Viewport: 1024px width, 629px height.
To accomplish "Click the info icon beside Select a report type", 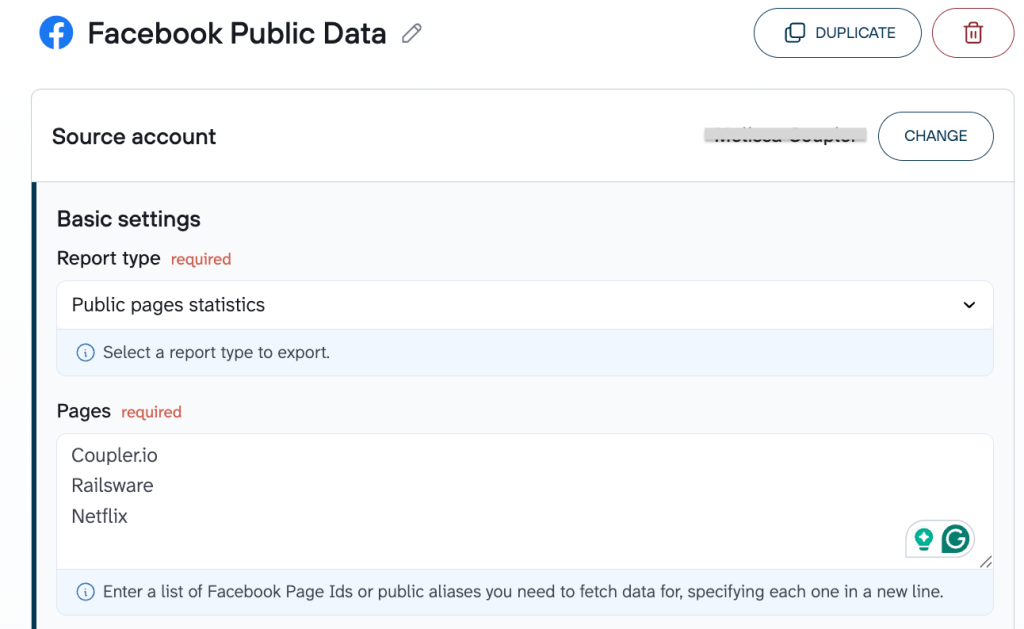I will coord(86,353).
